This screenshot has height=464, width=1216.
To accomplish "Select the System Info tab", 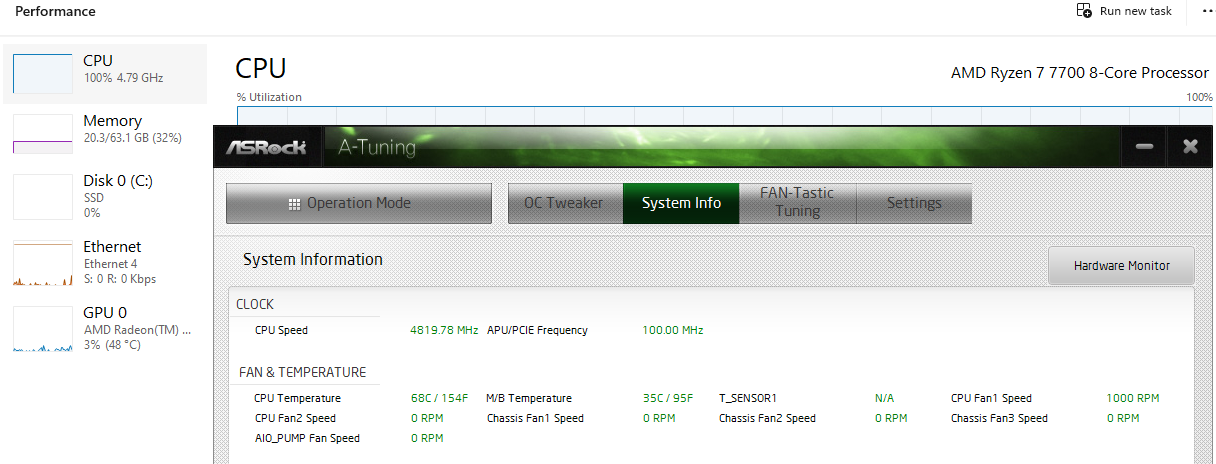I will coord(681,203).
